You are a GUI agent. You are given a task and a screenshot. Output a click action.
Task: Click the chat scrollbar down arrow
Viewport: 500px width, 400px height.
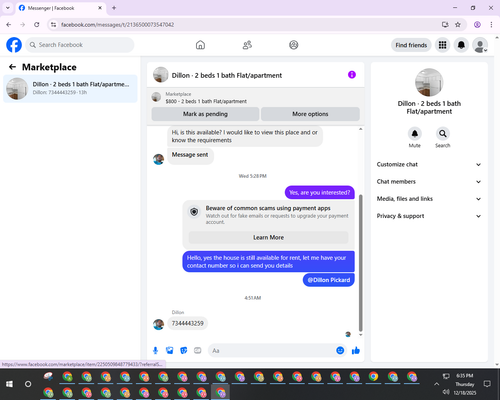[360, 335]
